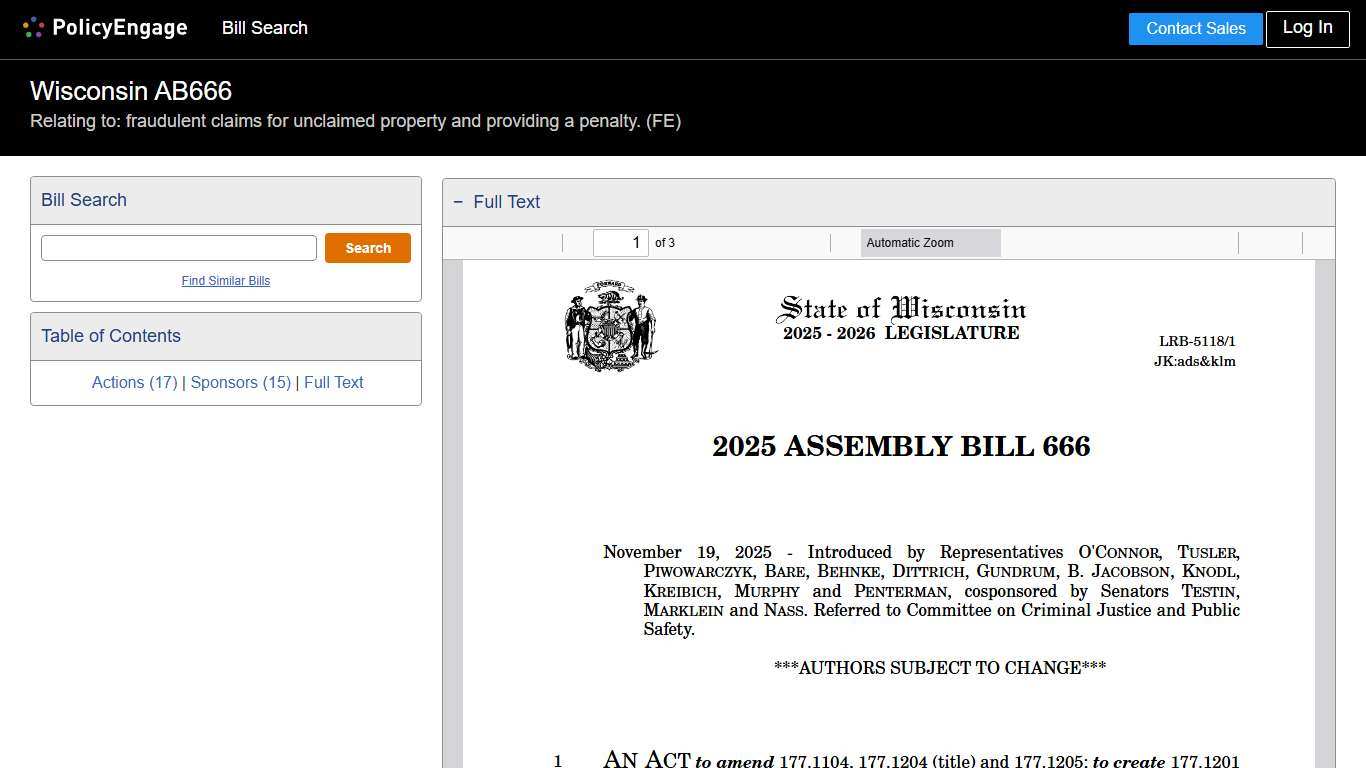Click the page number input showing 1
This screenshot has width=1366, height=768.
pyautogui.click(x=620, y=242)
